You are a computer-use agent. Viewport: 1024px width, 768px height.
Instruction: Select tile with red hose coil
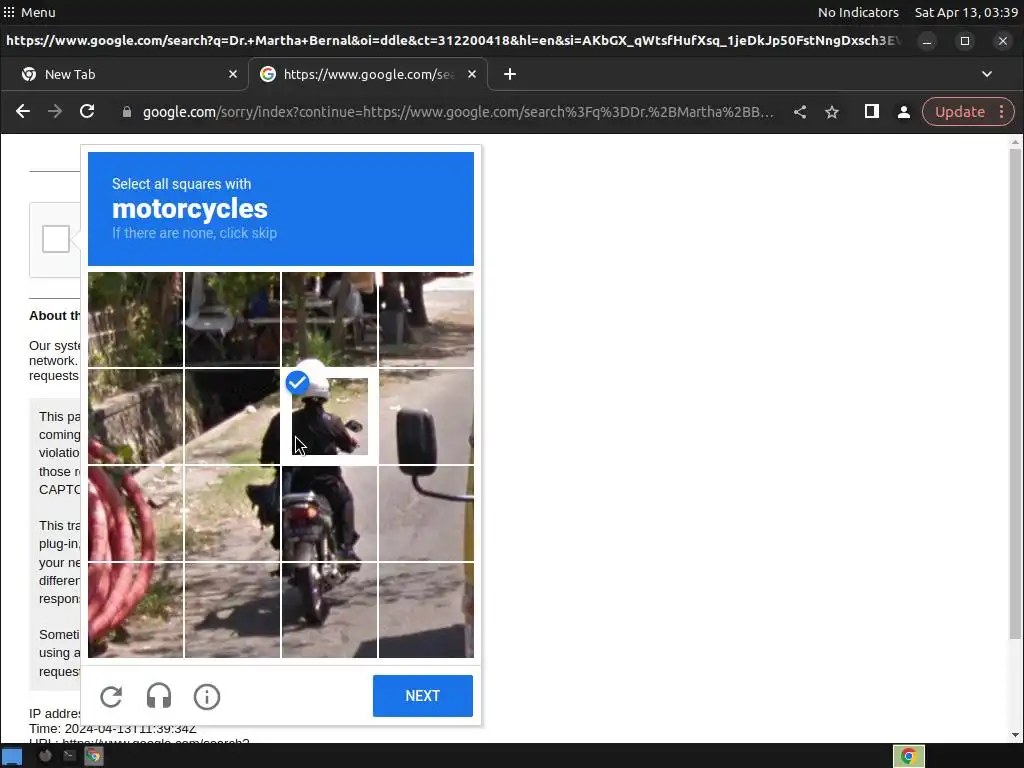pyautogui.click(x=136, y=513)
